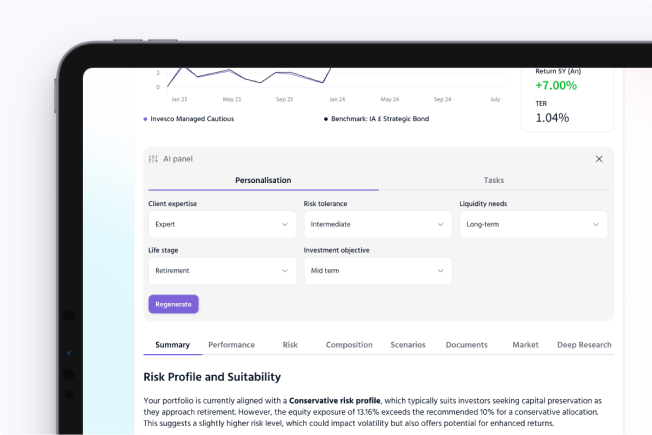Screen dimensions: 652x435
Task: Select the Scenarios tab
Action: [408, 345]
